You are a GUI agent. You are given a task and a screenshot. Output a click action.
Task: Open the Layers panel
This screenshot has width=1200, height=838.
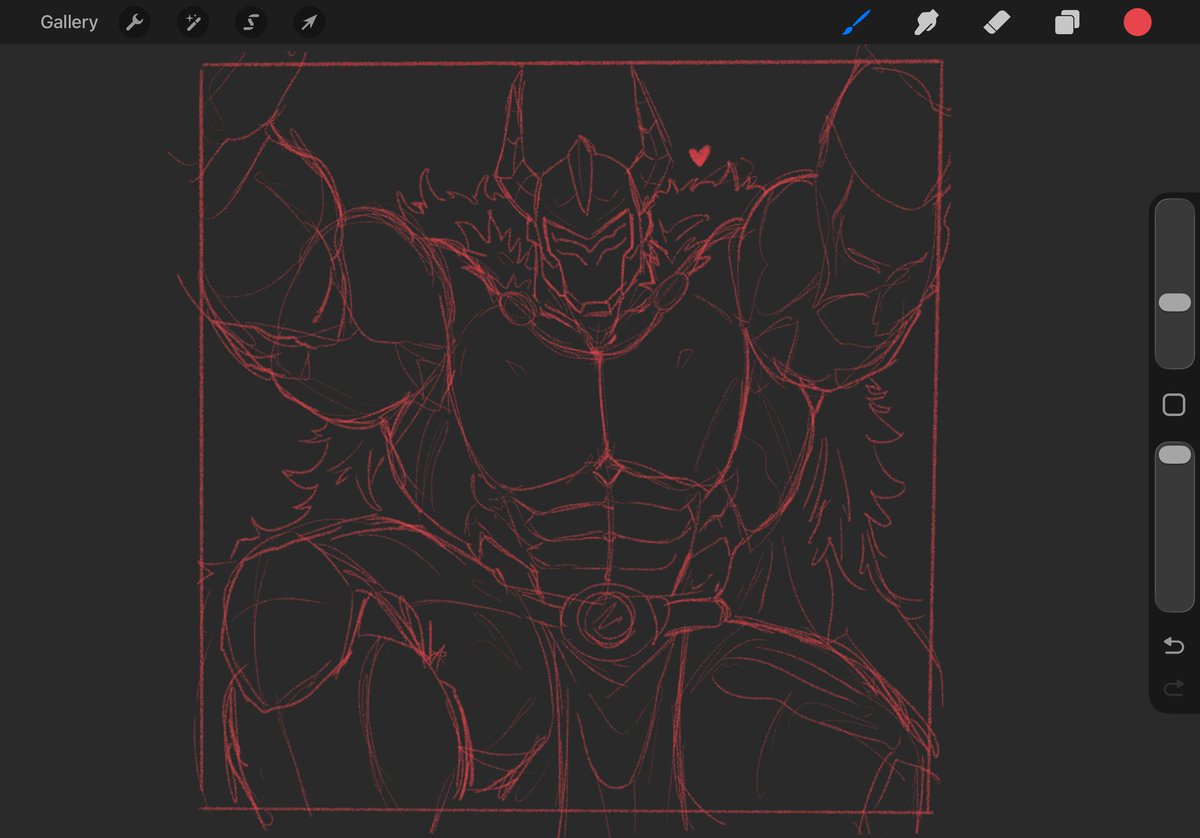tap(1067, 22)
